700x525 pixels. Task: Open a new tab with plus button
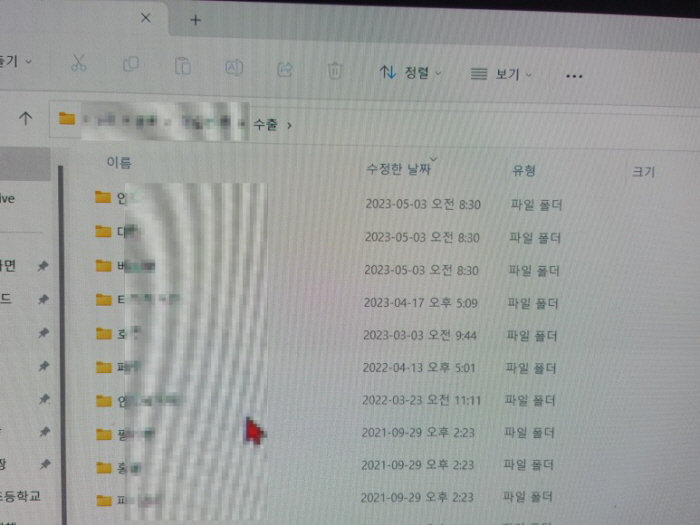click(x=195, y=19)
